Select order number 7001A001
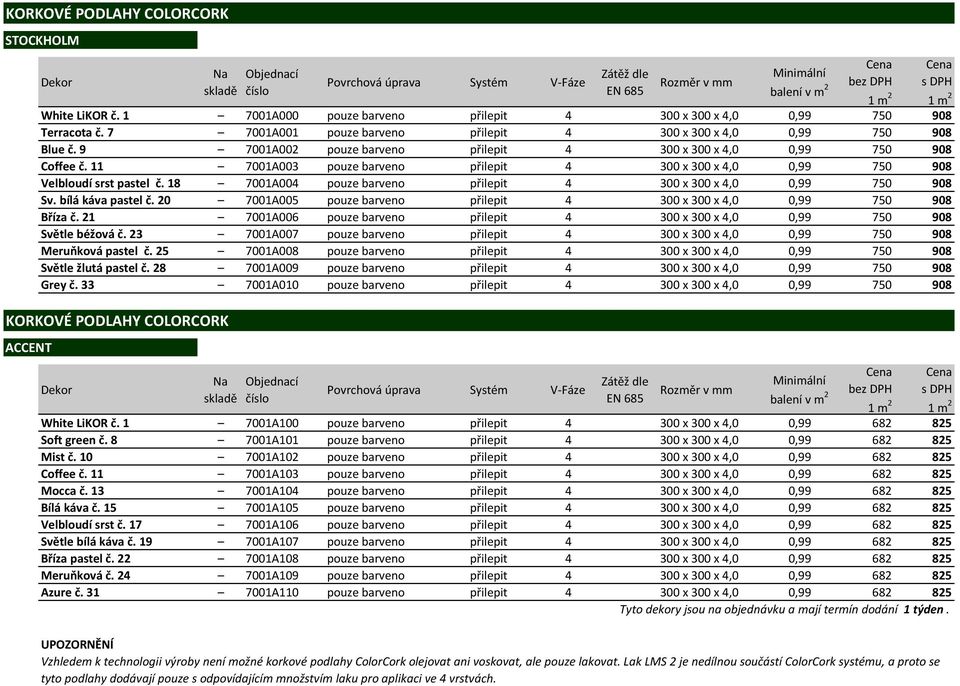Image resolution: width=960 pixels, height=686 pixels. [x=272, y=133]
